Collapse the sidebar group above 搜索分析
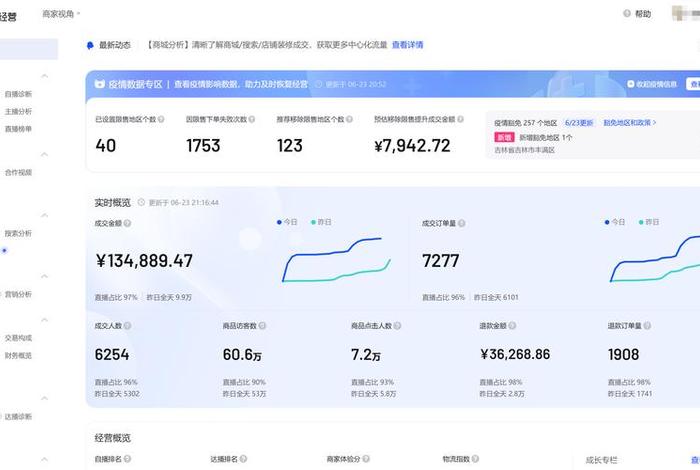This screenshot has height=470, width=700. (x=45, y=215)
